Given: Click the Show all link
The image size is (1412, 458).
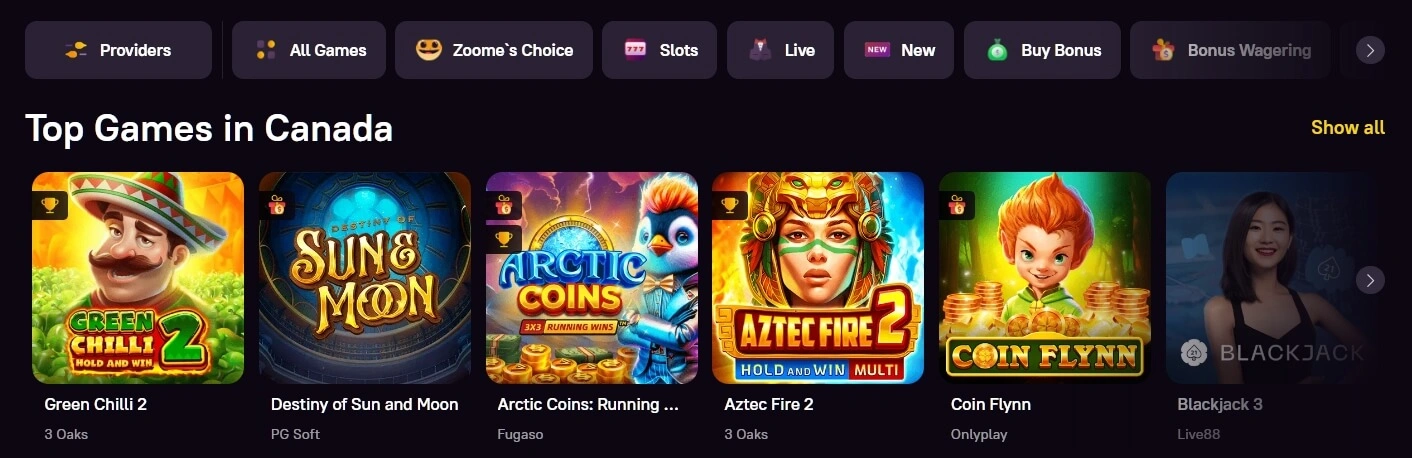Looking at the screenshot, I should tap(1347, 128).
